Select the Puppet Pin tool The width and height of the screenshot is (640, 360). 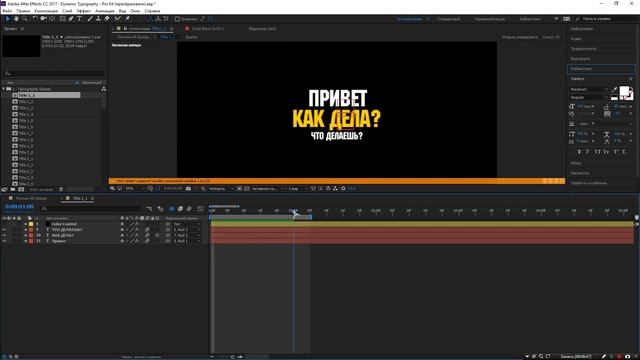(127, 19)
